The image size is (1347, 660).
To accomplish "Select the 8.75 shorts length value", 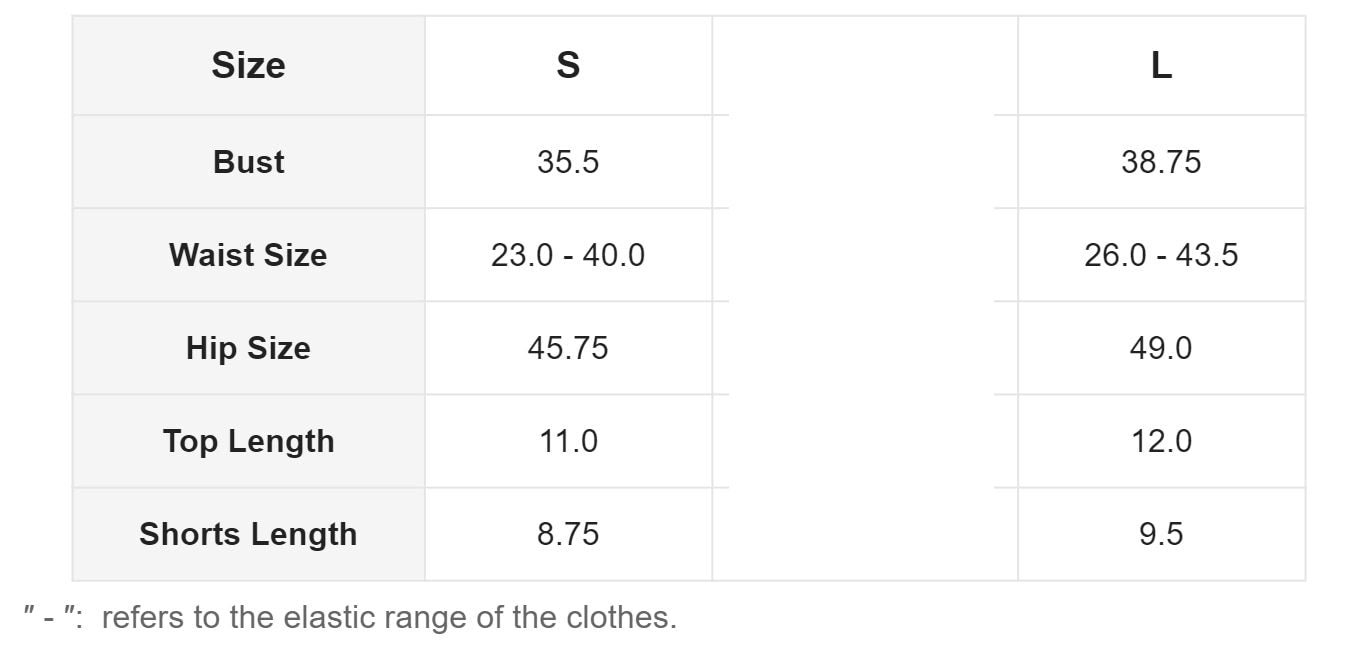I will coord(568,534).
